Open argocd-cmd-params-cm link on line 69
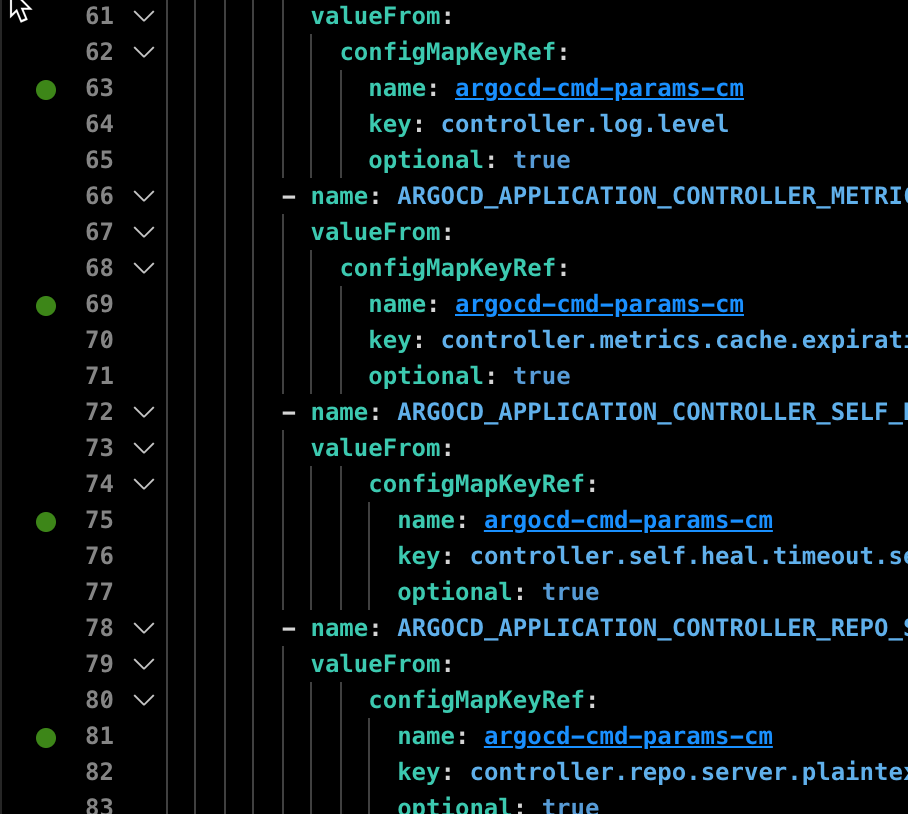The width and height of the screenshot is (908, 814). coord(599,305)
